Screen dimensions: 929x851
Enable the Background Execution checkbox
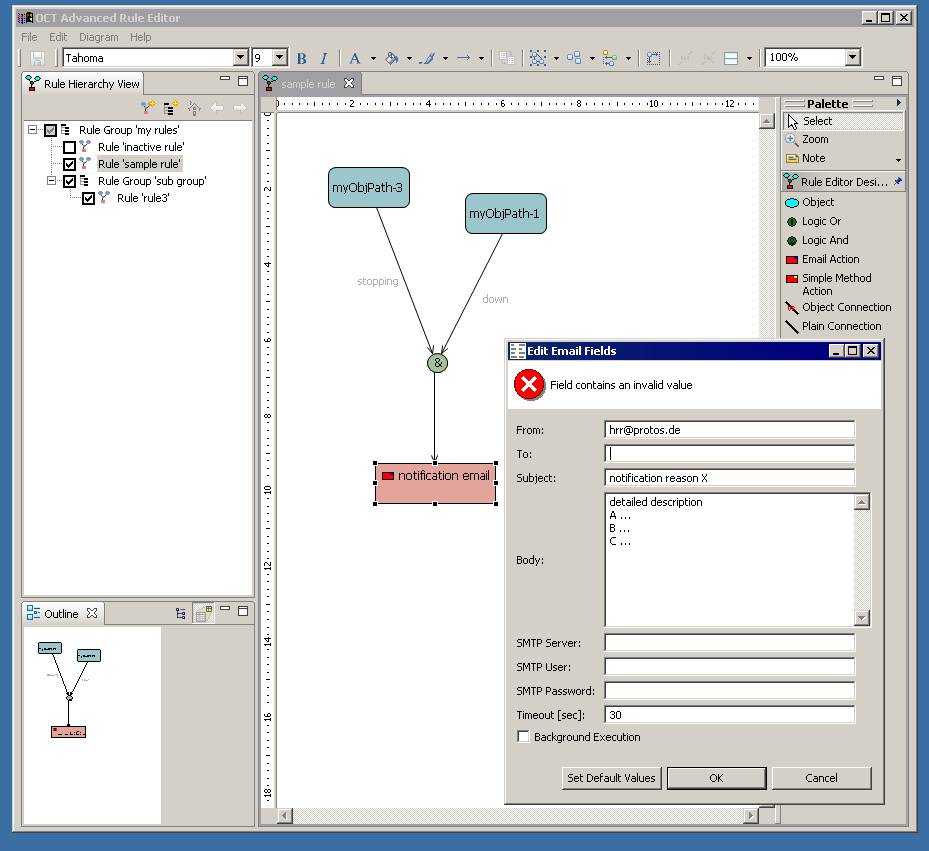[523, 737]
